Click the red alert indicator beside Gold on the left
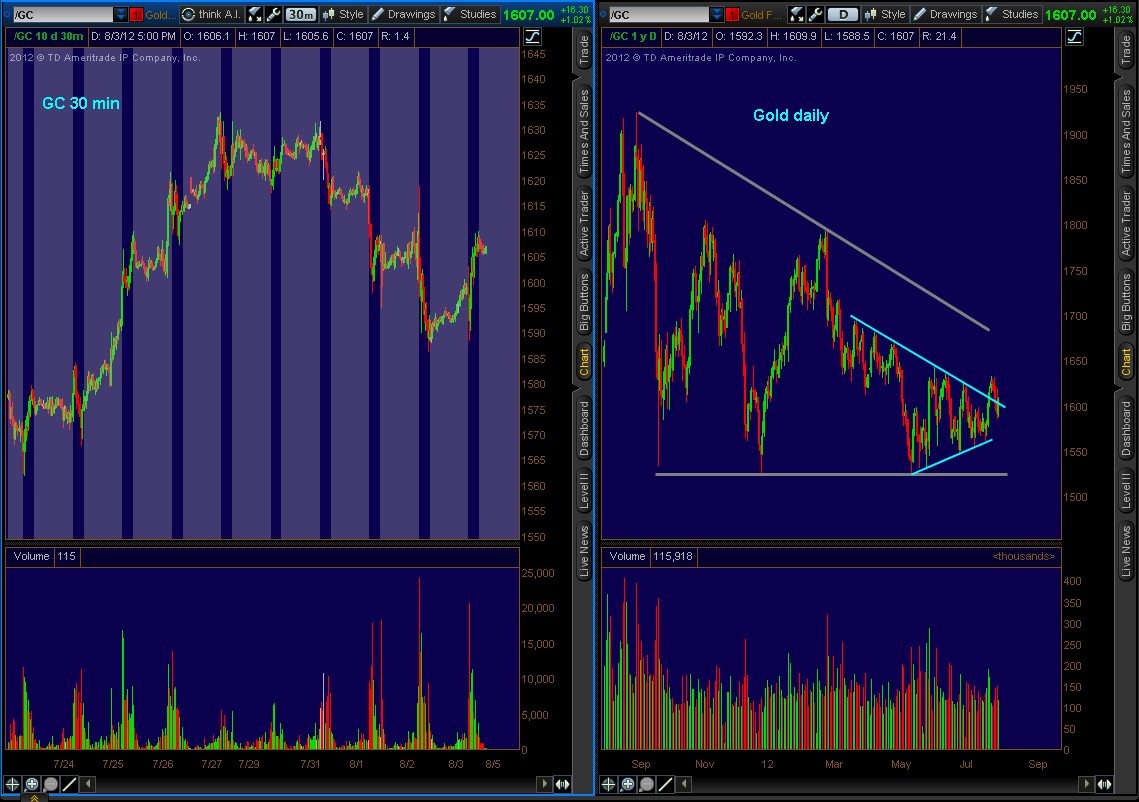 [x=137, y=14]
